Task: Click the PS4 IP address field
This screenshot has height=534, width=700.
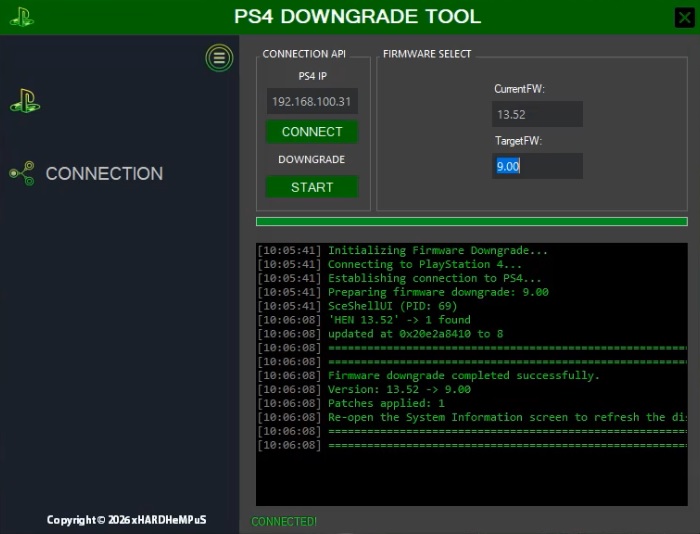Action: tap(312, 101)
